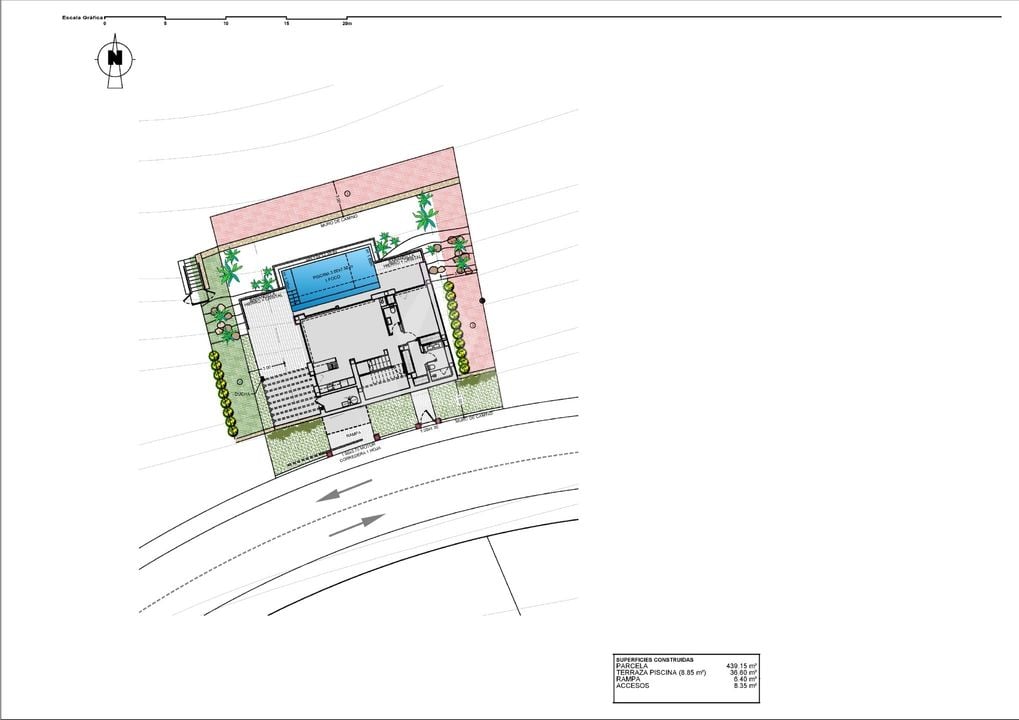Click the "PARCELA" row label
The width and height of the screenshot is (1019, 720).
click(632, 666)
